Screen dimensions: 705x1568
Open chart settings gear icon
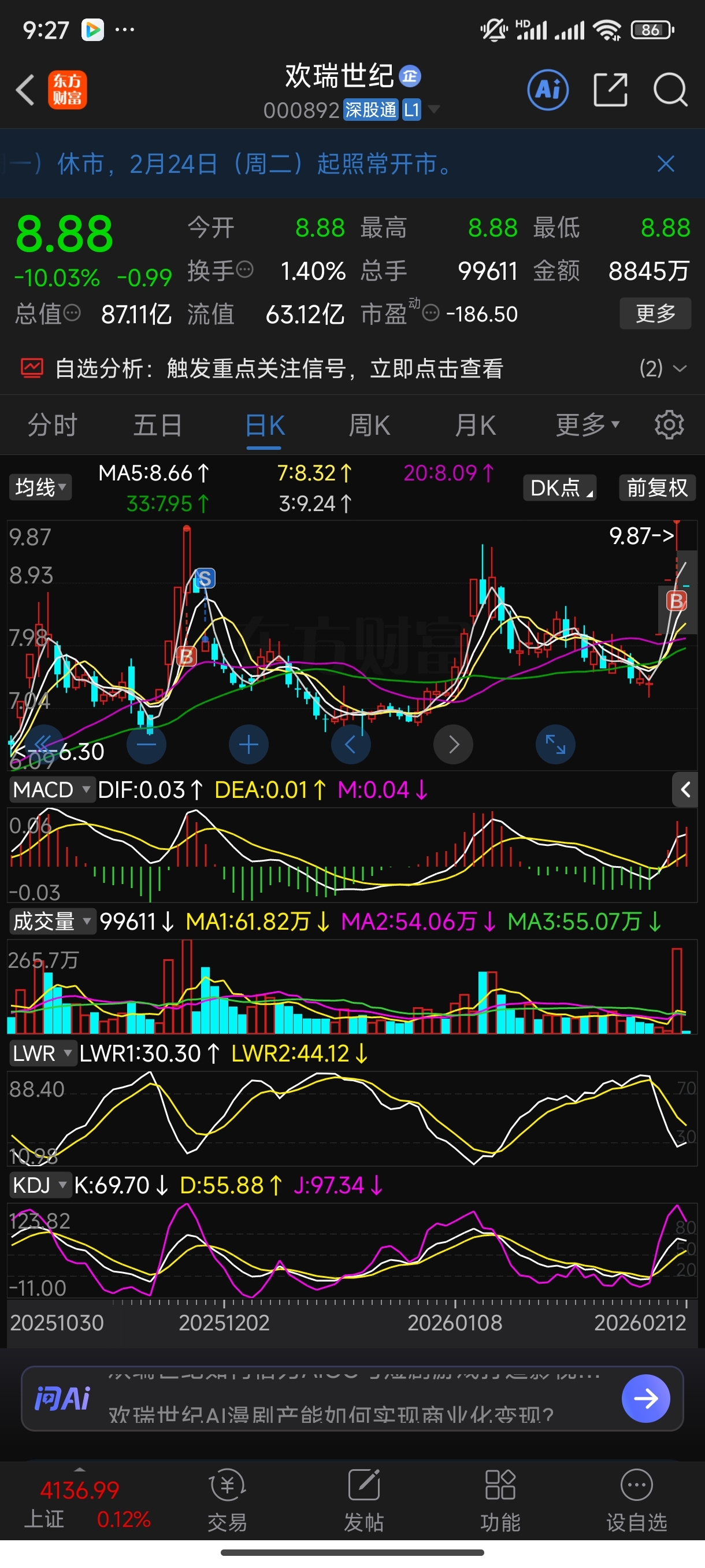[x=669, y=425]
